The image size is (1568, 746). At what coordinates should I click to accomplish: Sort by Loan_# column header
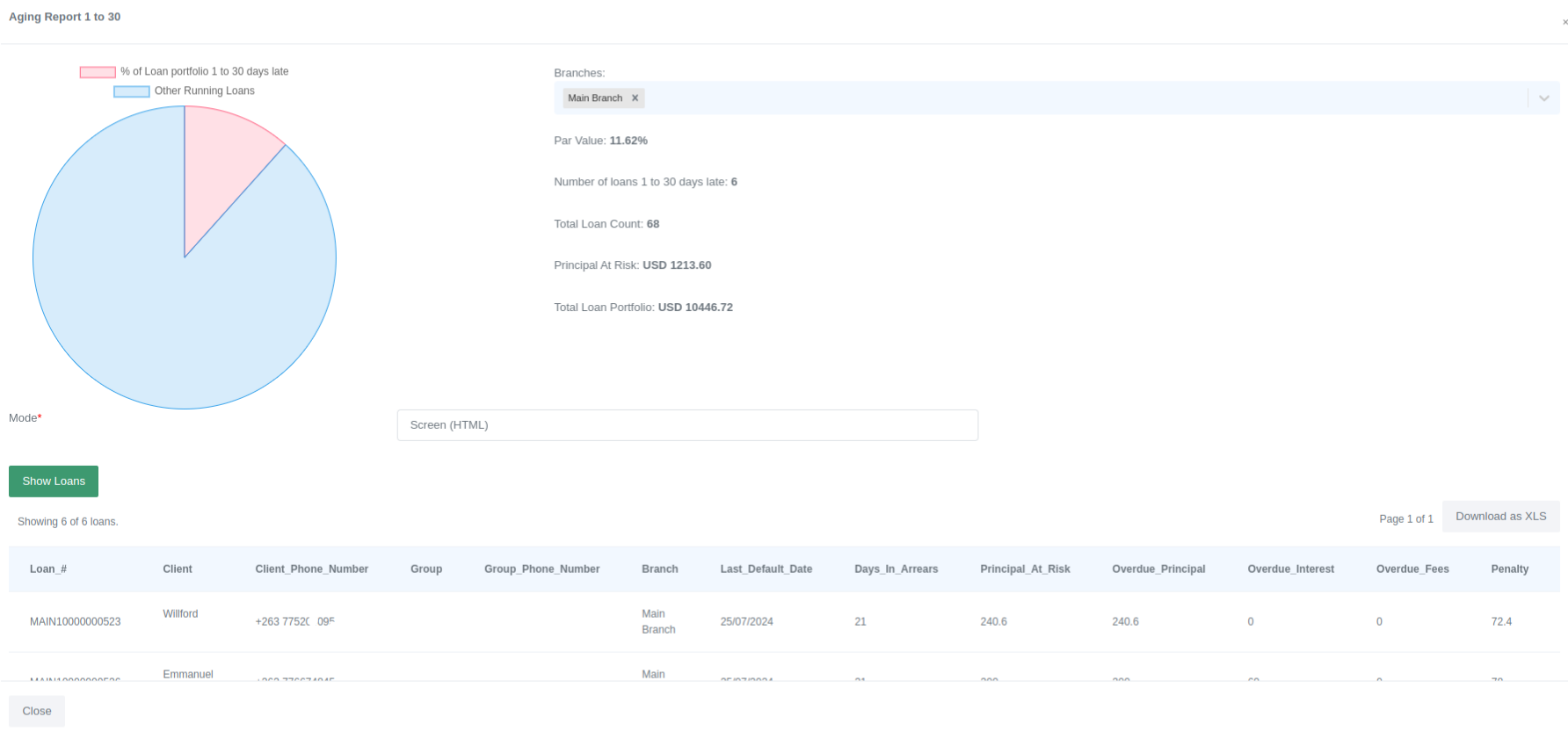(48, 569)
